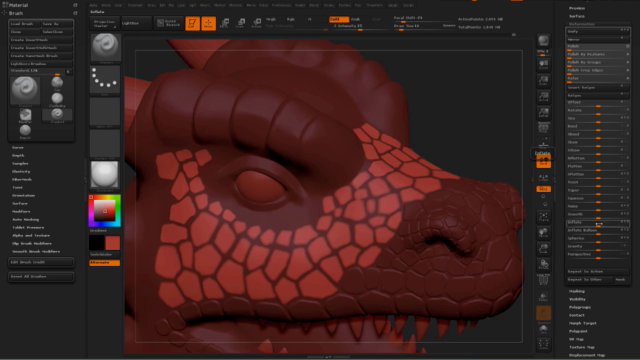640x360 pixels.
Task: Expand the Polygroups subpalette
Action: (580, 307)
